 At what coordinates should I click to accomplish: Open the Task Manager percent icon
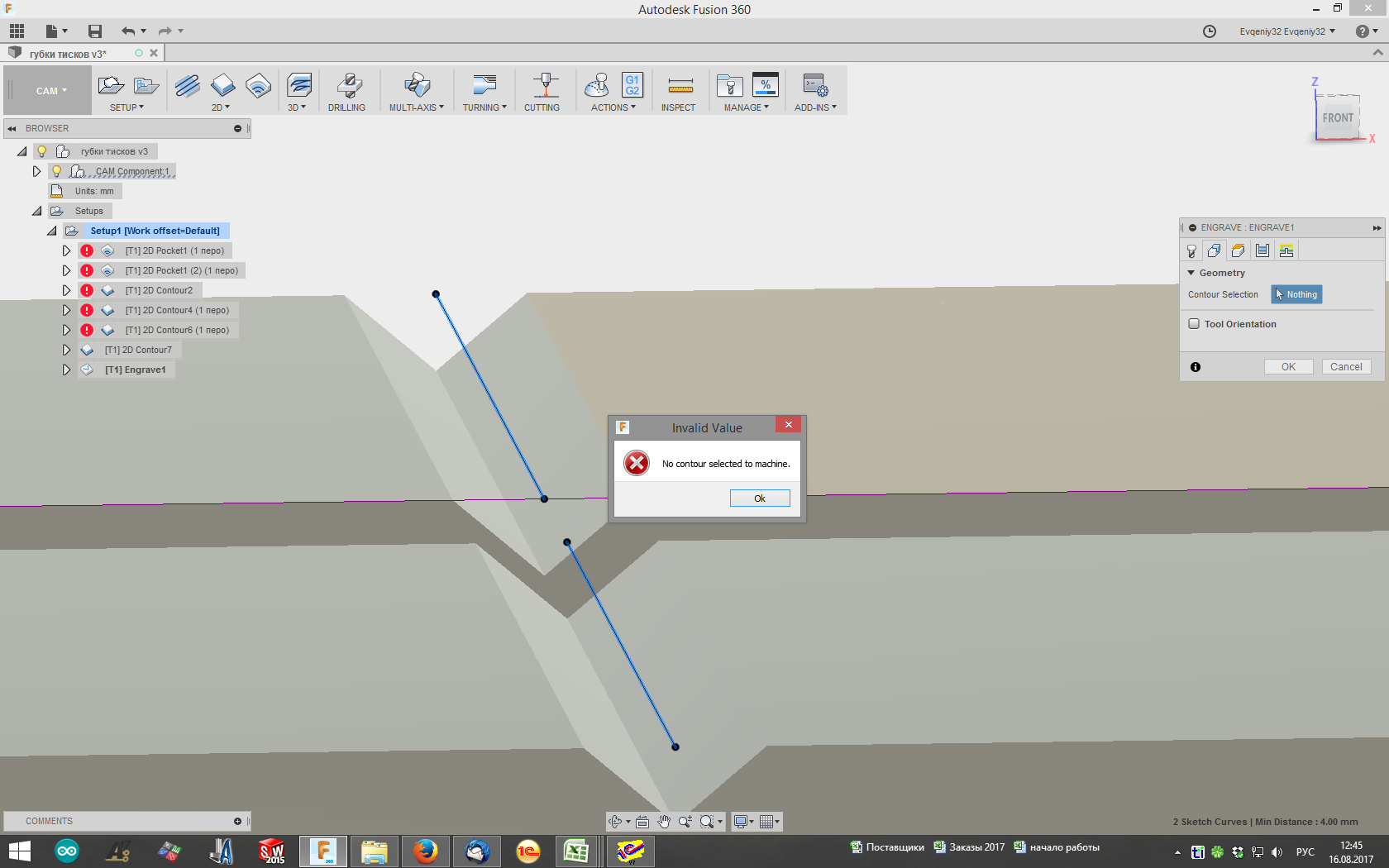(766, 85)
